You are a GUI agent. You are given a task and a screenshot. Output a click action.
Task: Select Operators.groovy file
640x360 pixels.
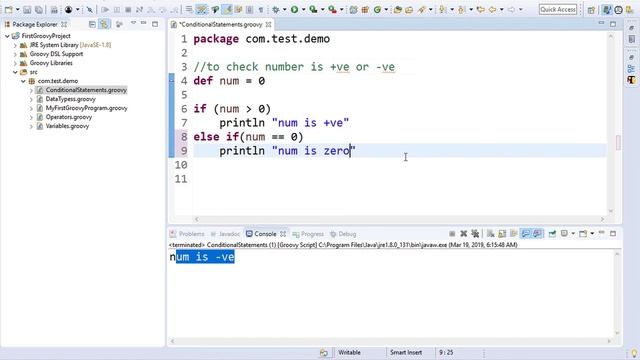[x=69, y=117]
